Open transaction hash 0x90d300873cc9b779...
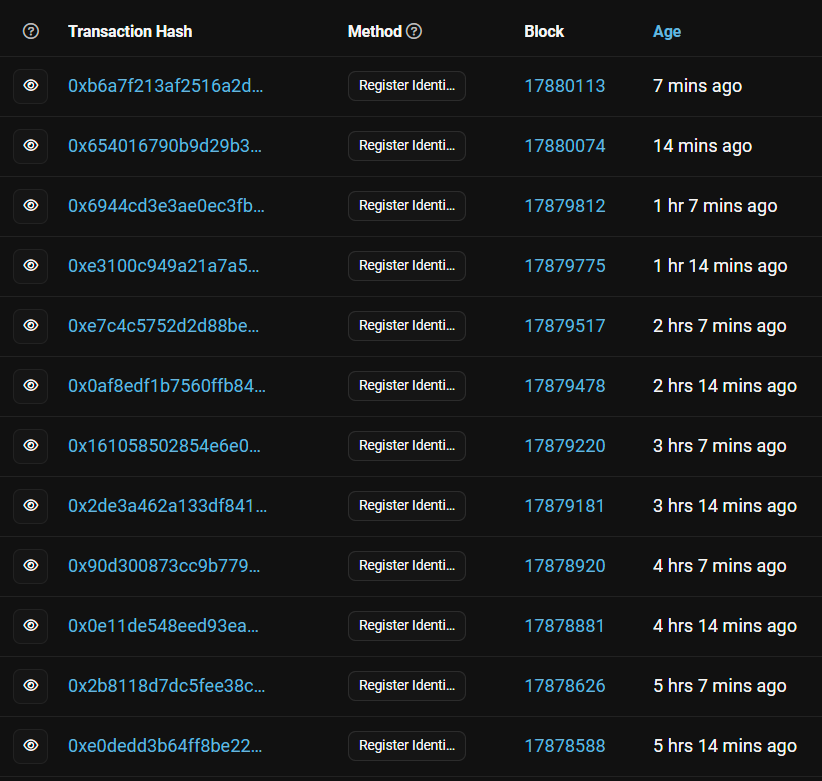 coord(164,566)
